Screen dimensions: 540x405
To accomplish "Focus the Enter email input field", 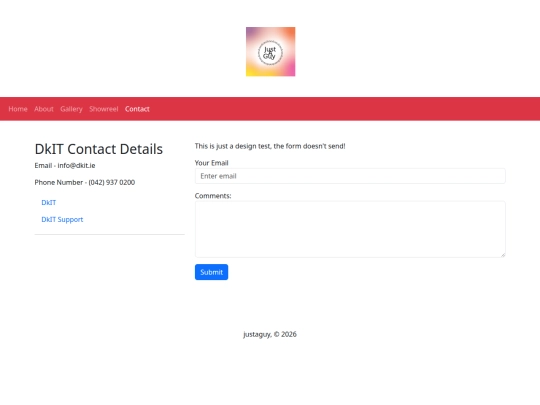I will point(350,176).
